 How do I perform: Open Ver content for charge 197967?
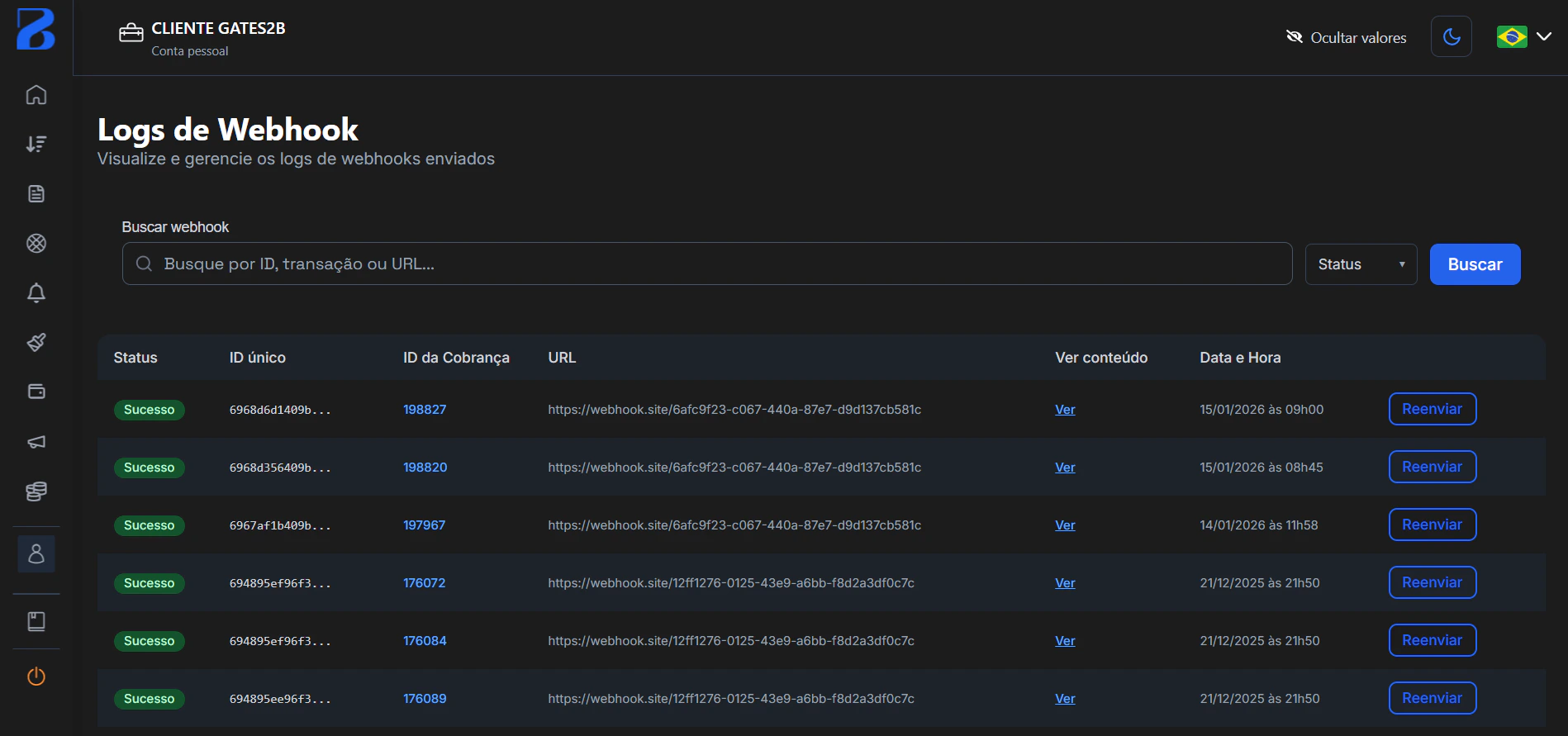coord(1065,525)
